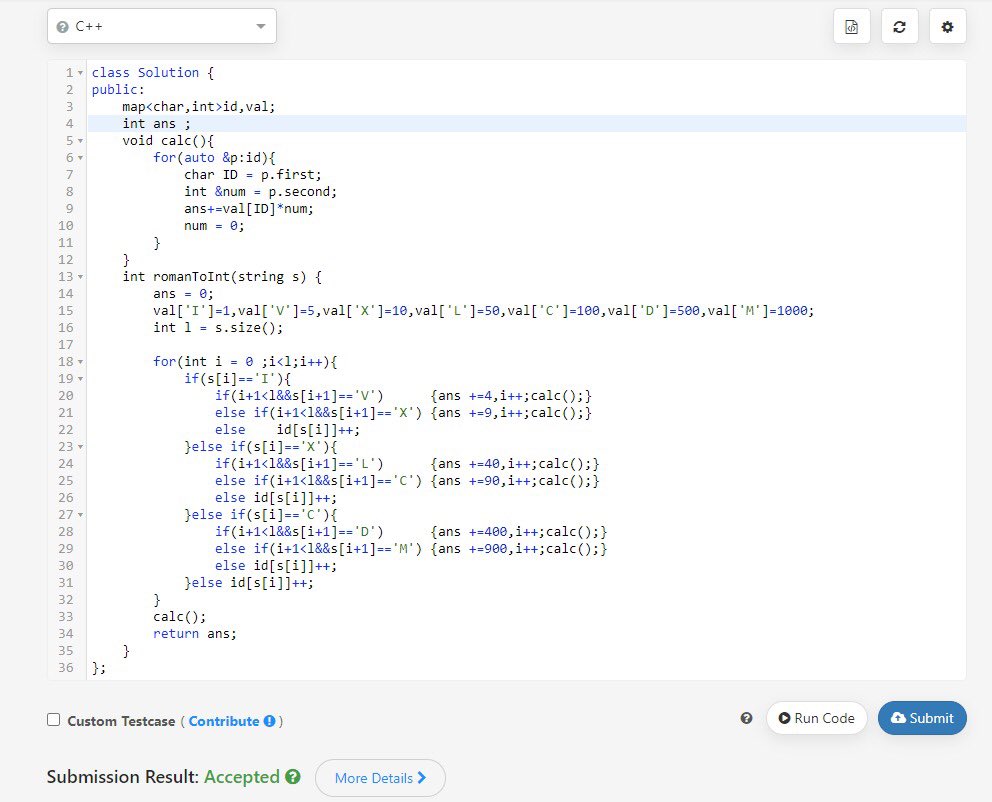This screenshot has width=992, height=802.
Task: Click the help icon left of Run Code
Action: point(747,718)
